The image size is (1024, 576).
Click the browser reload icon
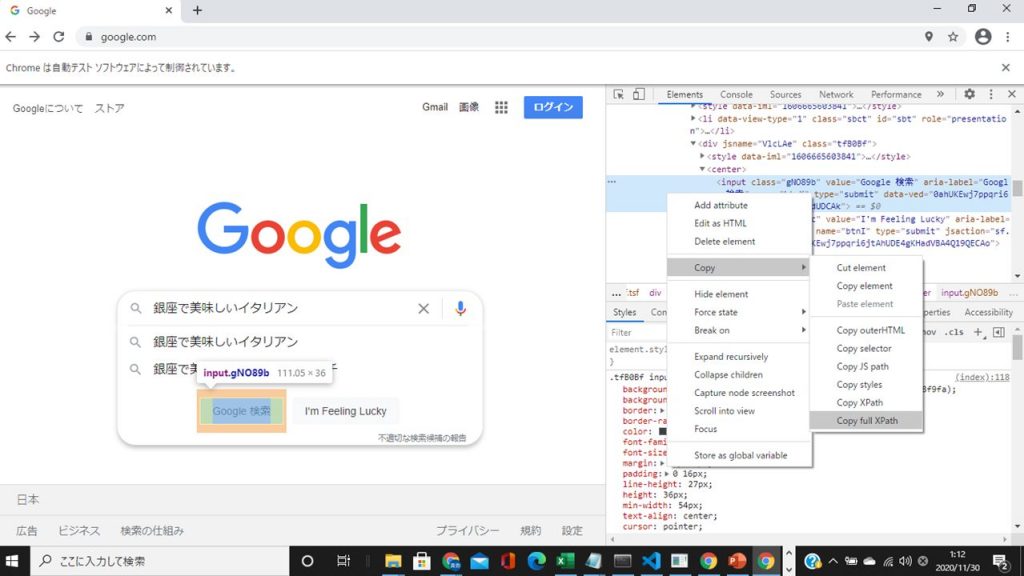59,37
